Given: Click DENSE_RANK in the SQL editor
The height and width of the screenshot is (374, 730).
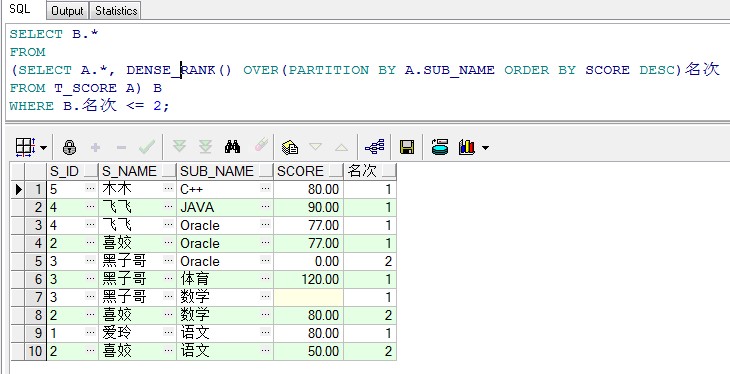Looking at the screenshot, I should [171, 70].
